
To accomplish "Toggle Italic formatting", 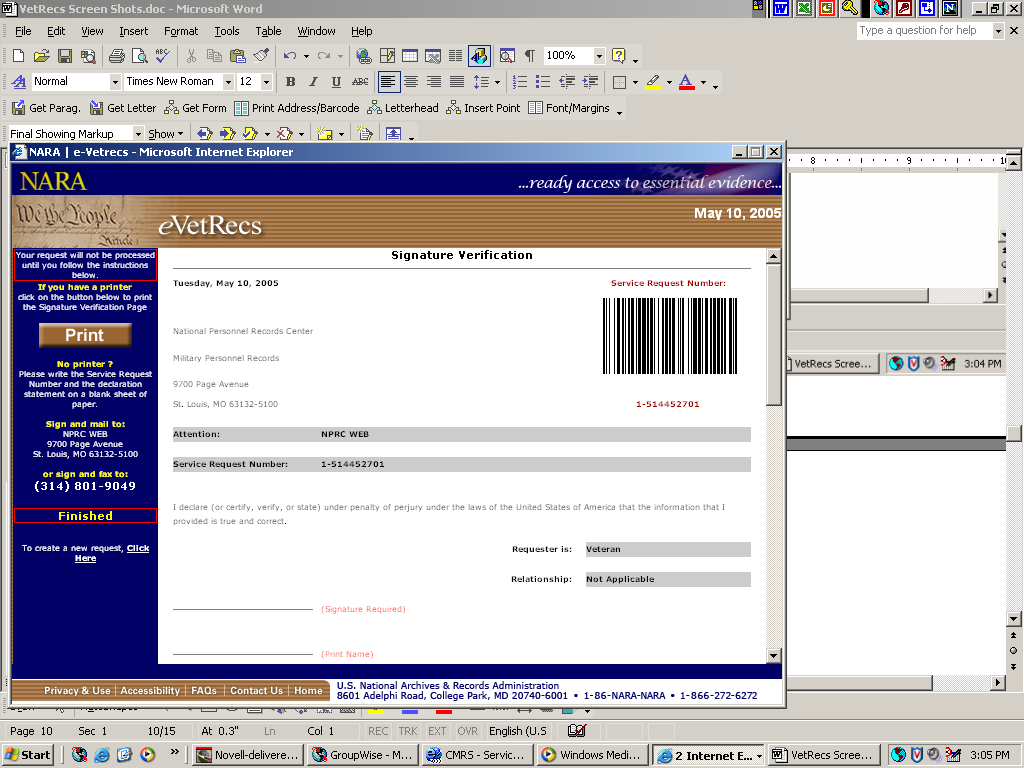I will 313,82.
